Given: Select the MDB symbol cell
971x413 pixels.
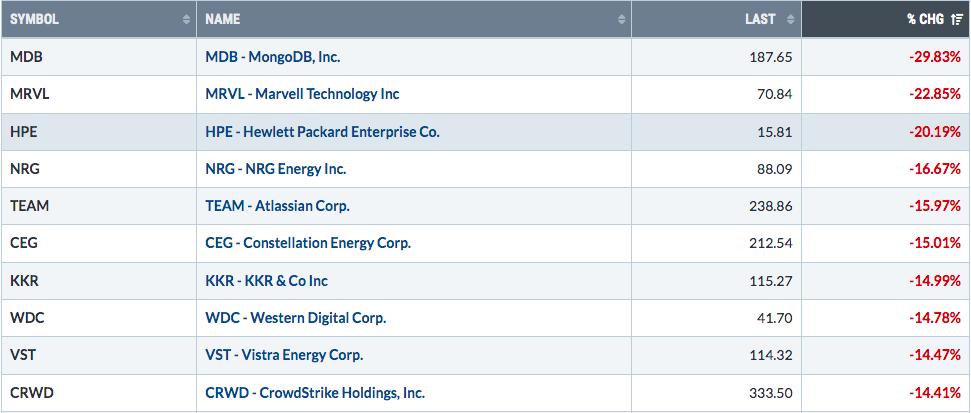Looking at the screenshot, I should [x=98, y=57].
